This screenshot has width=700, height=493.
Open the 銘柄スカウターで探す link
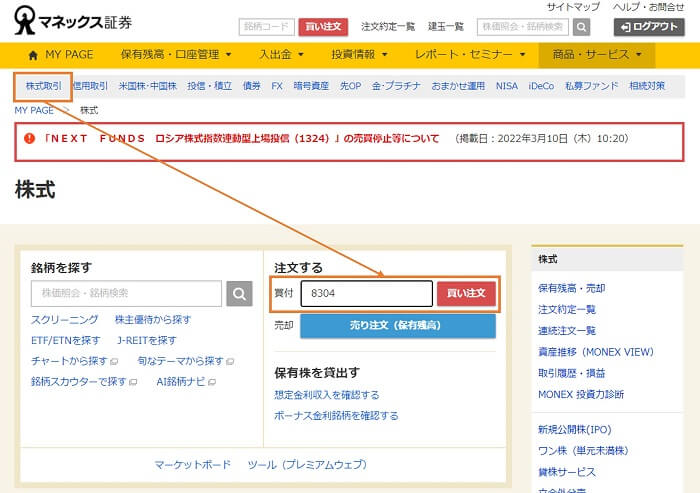(79, 382)
